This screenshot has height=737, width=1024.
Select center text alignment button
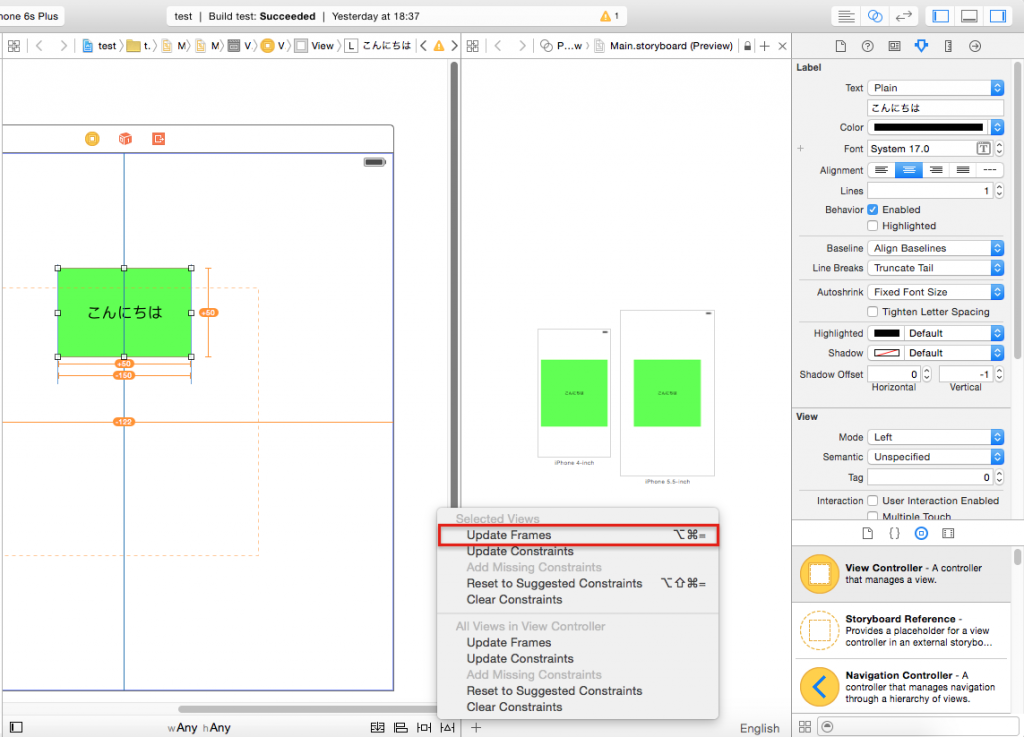click(x=908, y=170)
